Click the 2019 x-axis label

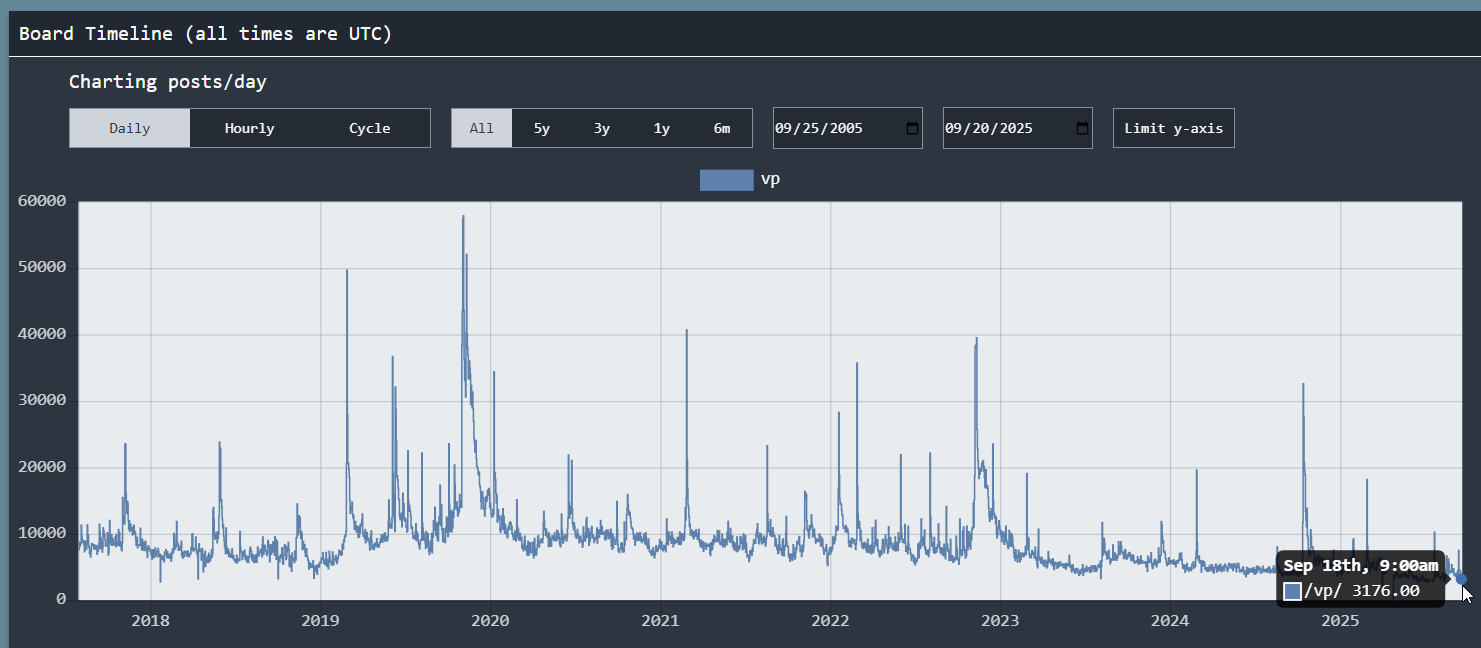(x=320, y=620)
